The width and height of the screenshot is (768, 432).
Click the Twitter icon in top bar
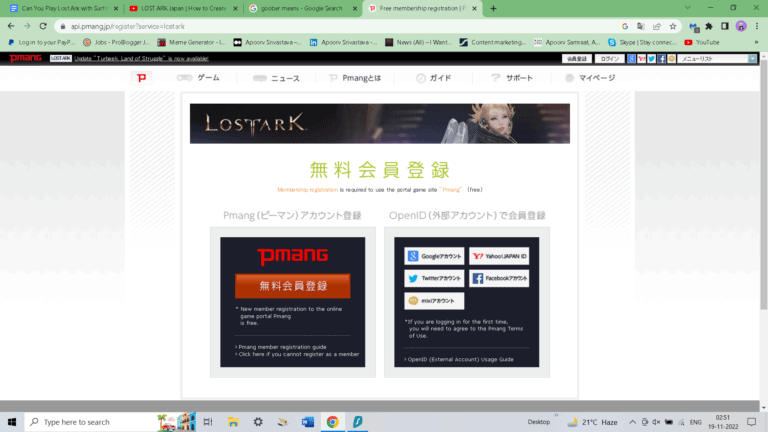point(651,59)
